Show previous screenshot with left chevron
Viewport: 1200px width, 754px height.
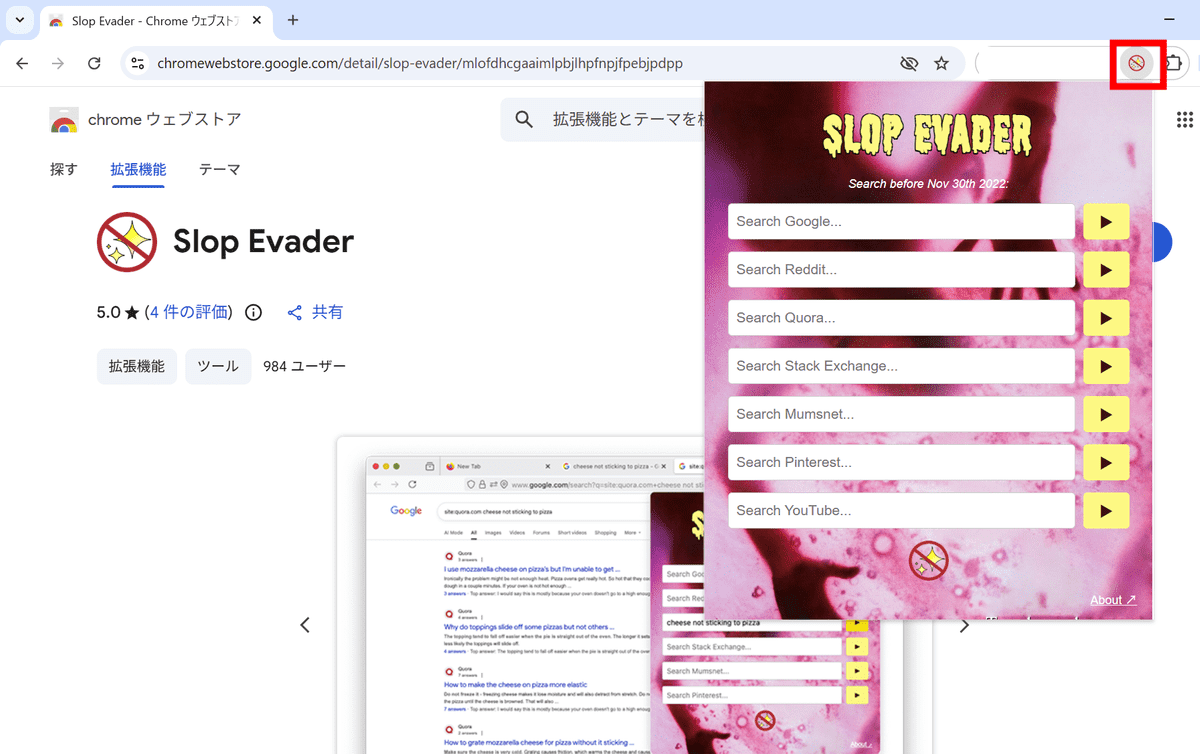click(305, 625)
